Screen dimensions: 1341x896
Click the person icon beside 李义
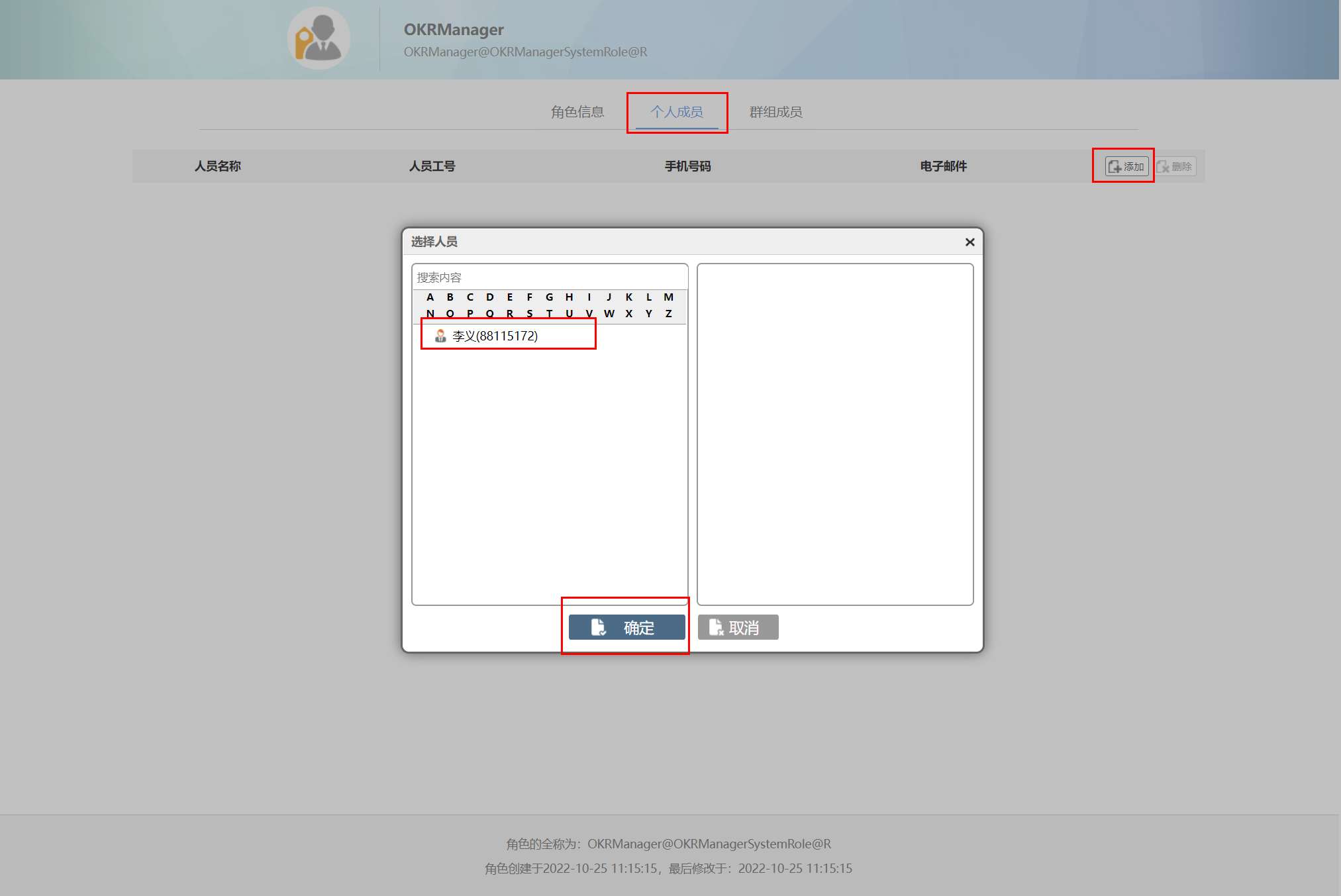(440, 336)
